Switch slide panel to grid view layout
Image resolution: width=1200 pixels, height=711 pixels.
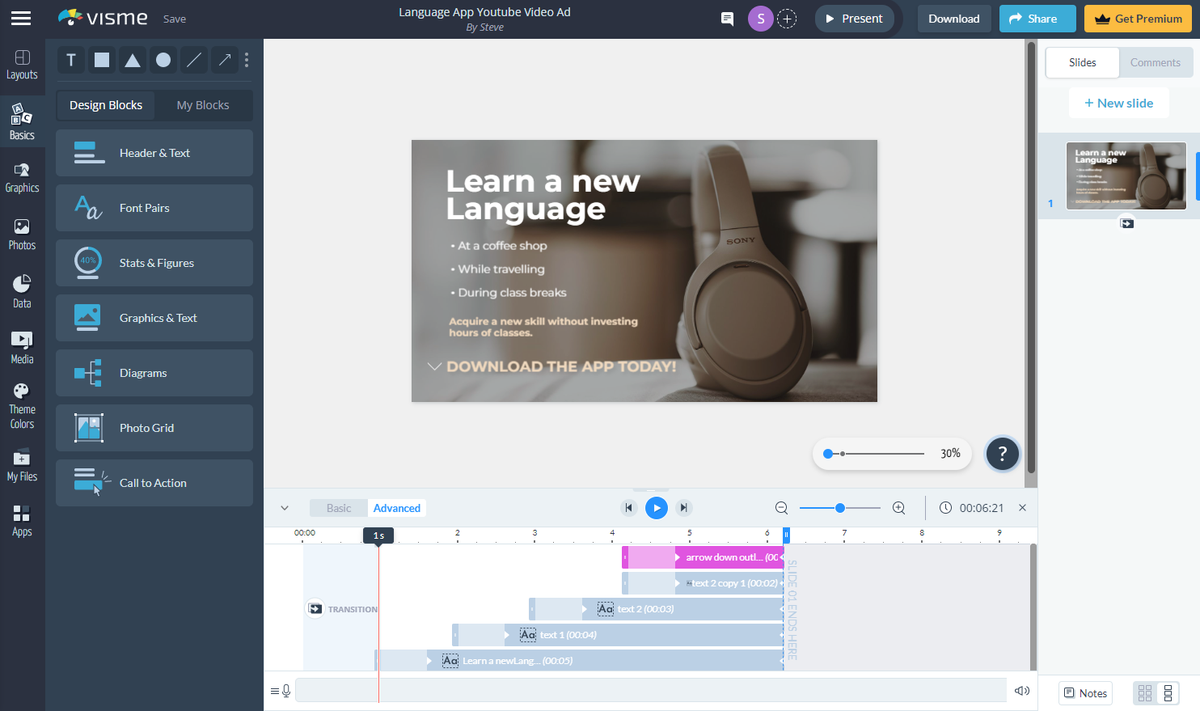[x=1143, y=692]
